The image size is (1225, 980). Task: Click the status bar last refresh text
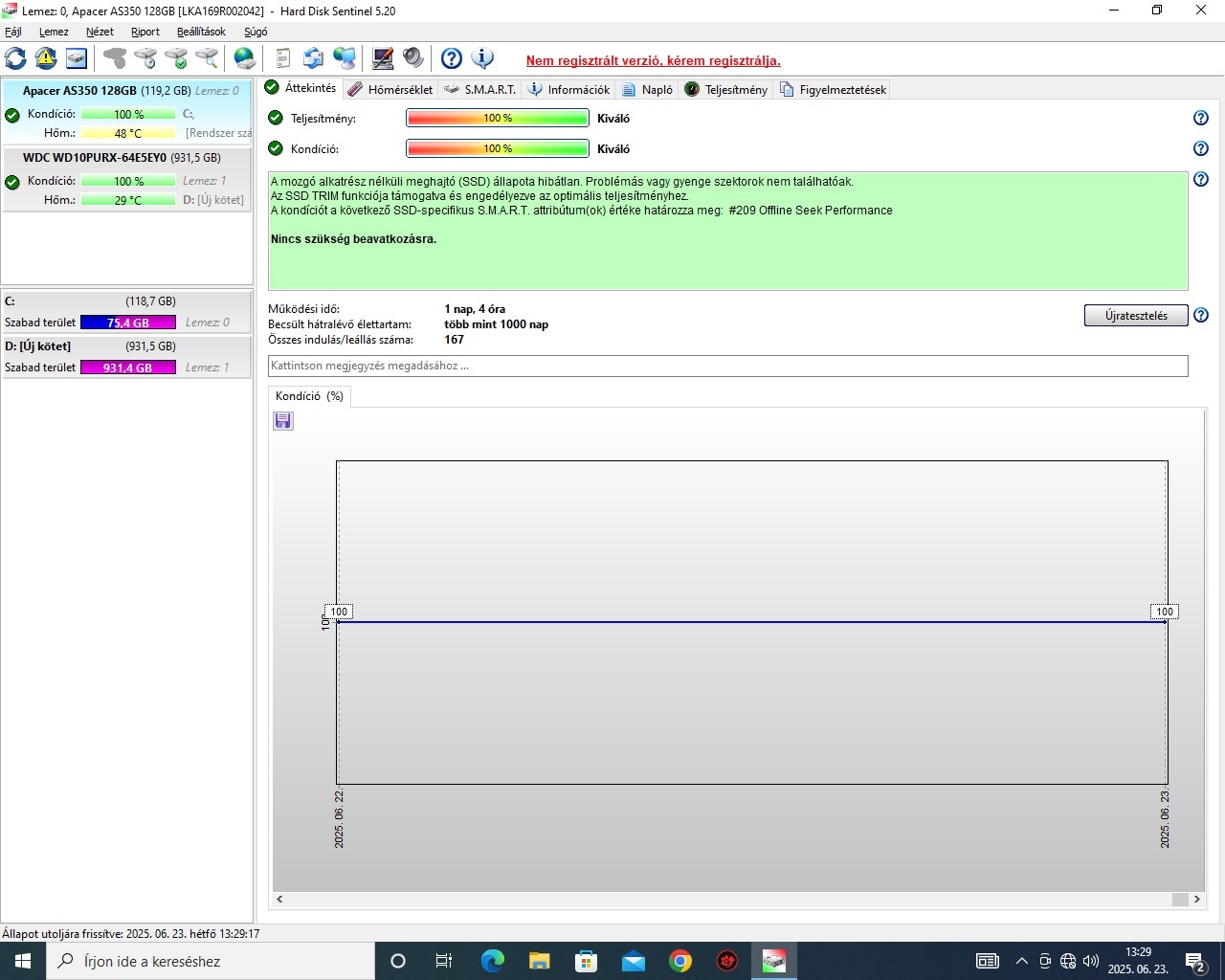131,933
